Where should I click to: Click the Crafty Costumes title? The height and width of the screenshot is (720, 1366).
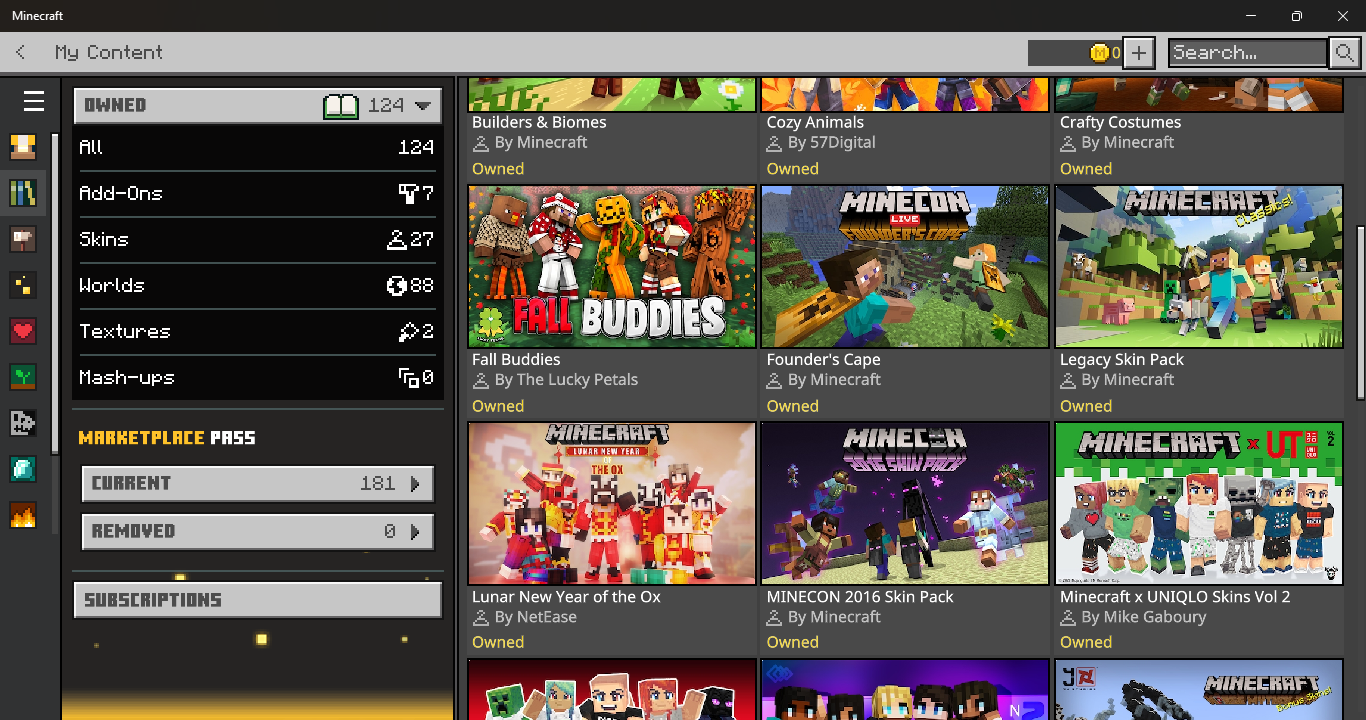(x=1120, y=122)
